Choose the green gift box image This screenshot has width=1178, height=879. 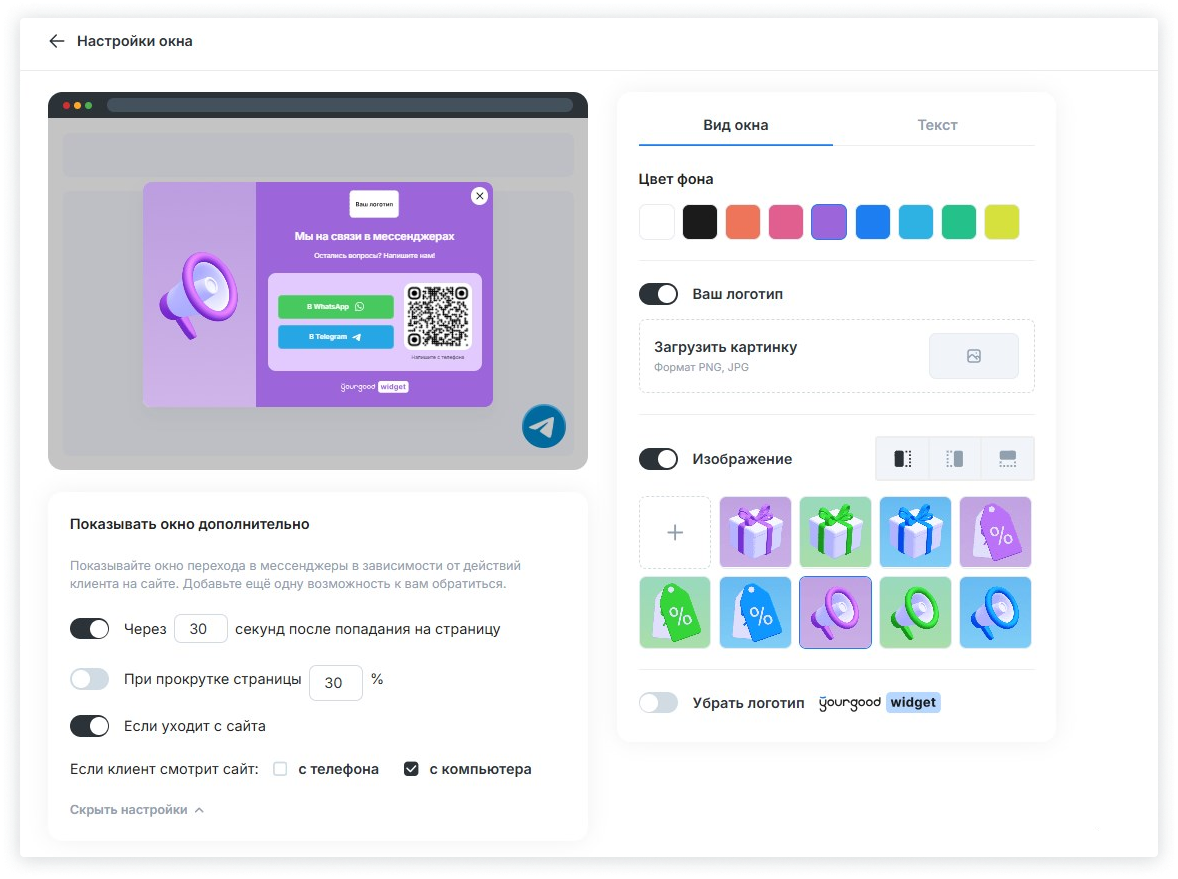coord(835,533)
